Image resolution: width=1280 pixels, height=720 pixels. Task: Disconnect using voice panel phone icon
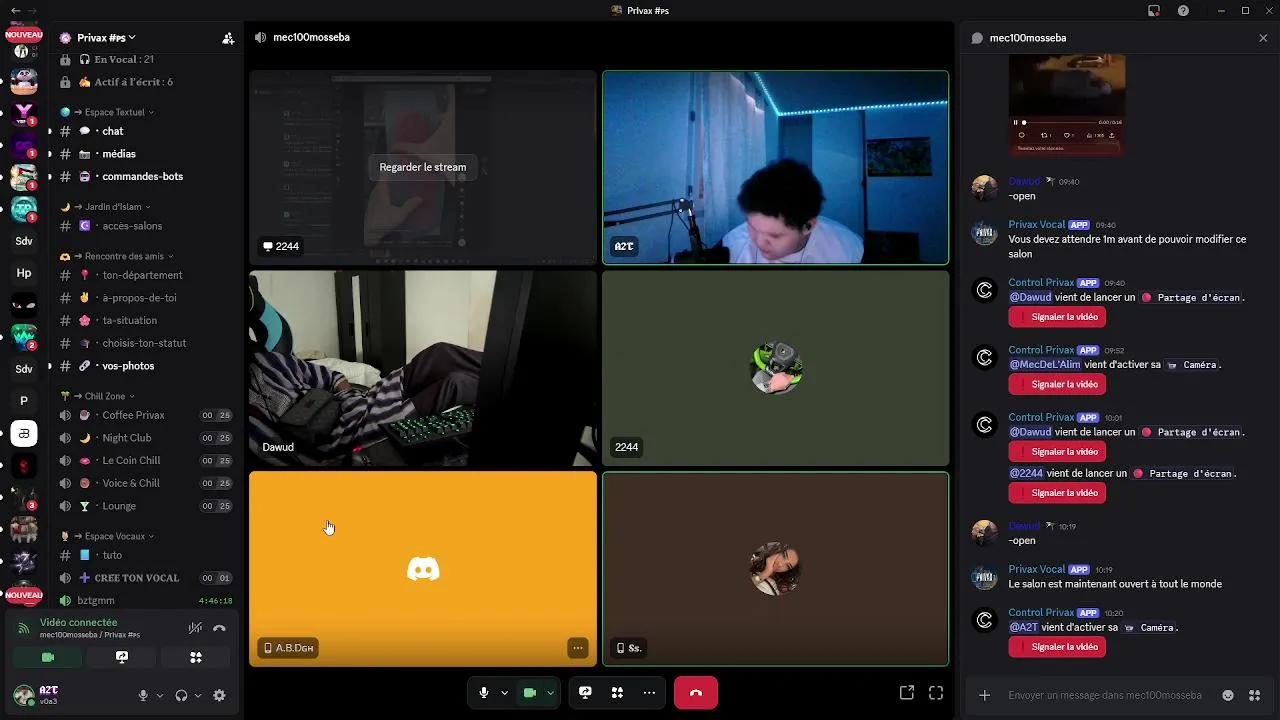pos(219,628)
